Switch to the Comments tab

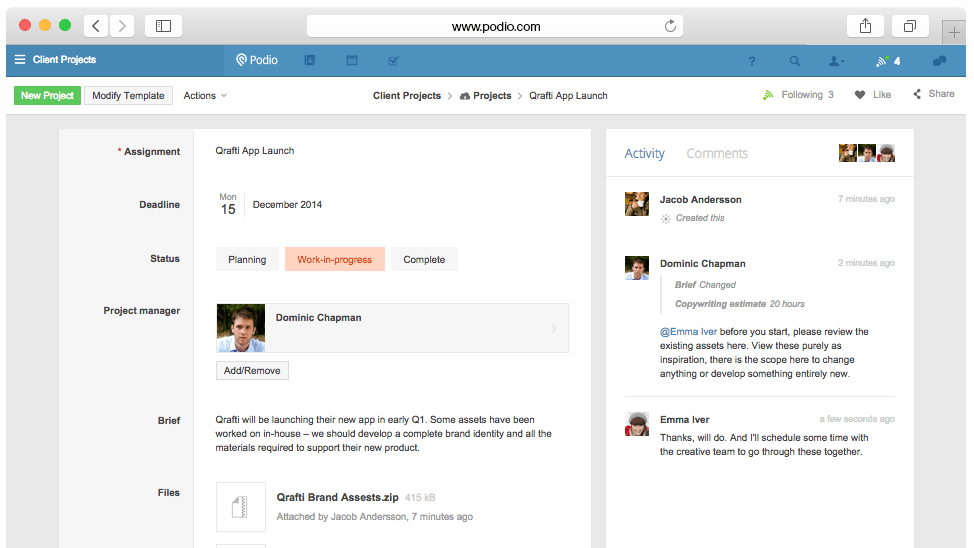[717, 153]
